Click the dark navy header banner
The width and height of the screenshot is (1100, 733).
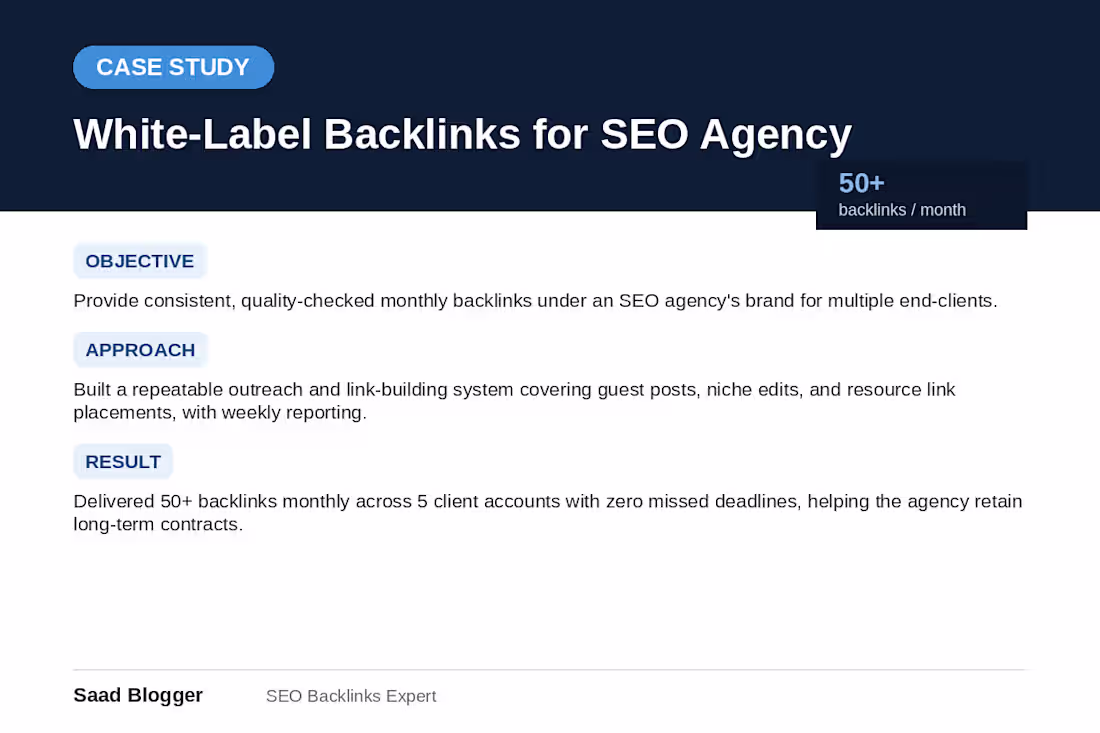pos(550,105)
